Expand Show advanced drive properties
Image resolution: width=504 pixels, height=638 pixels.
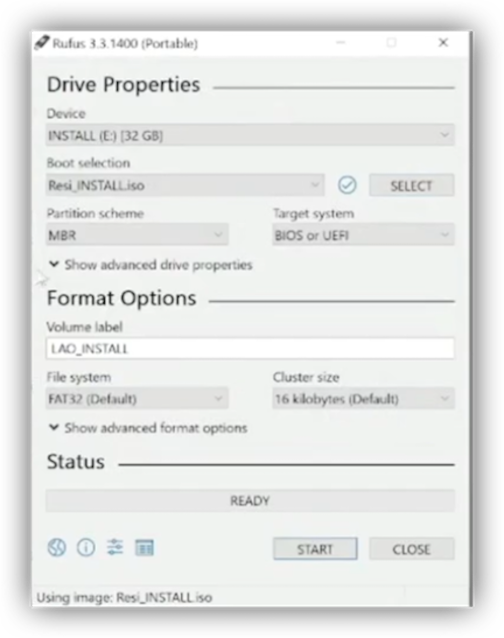tap(151, 265)
